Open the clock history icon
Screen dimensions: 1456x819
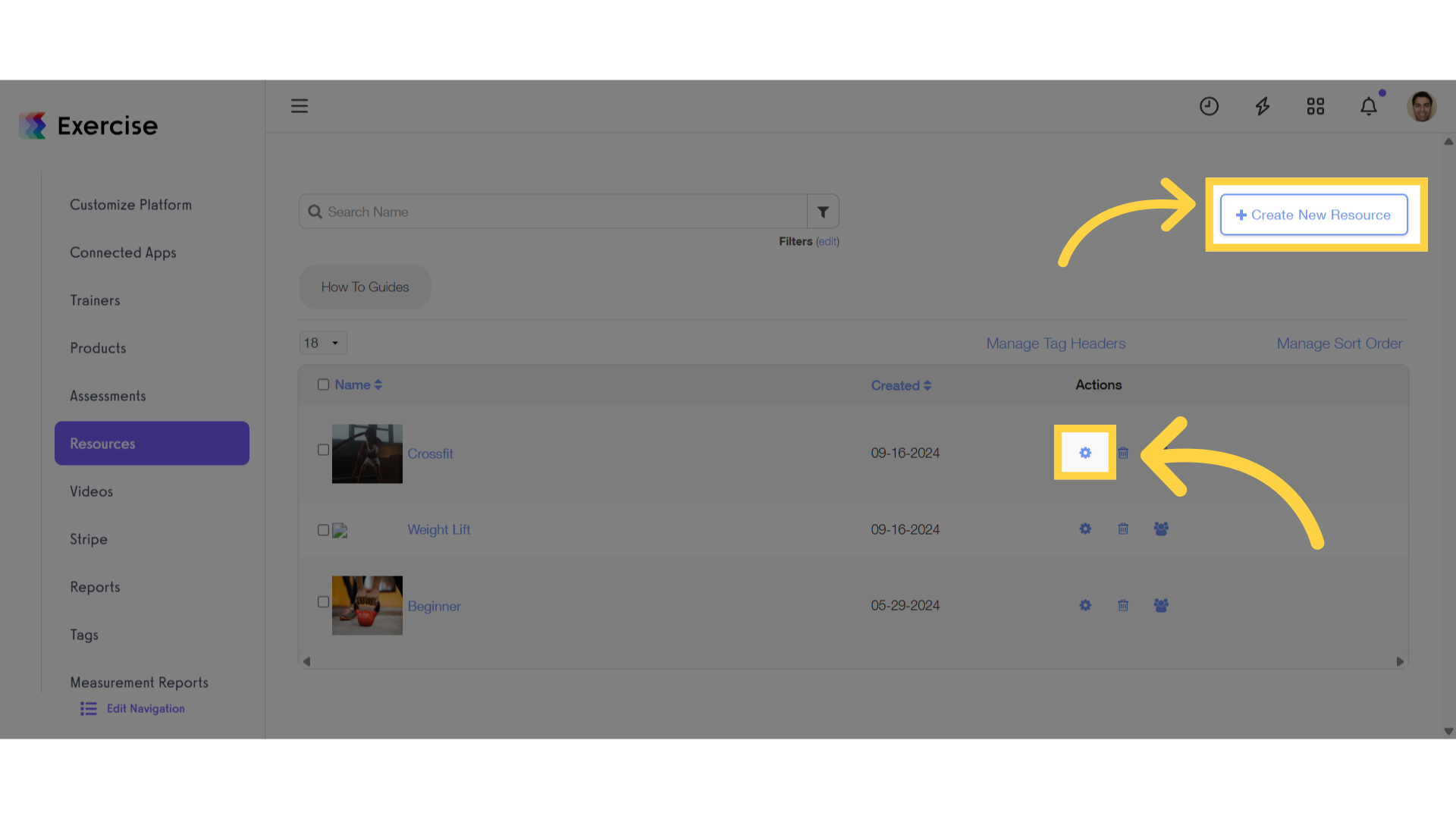tap(1209, 106)
